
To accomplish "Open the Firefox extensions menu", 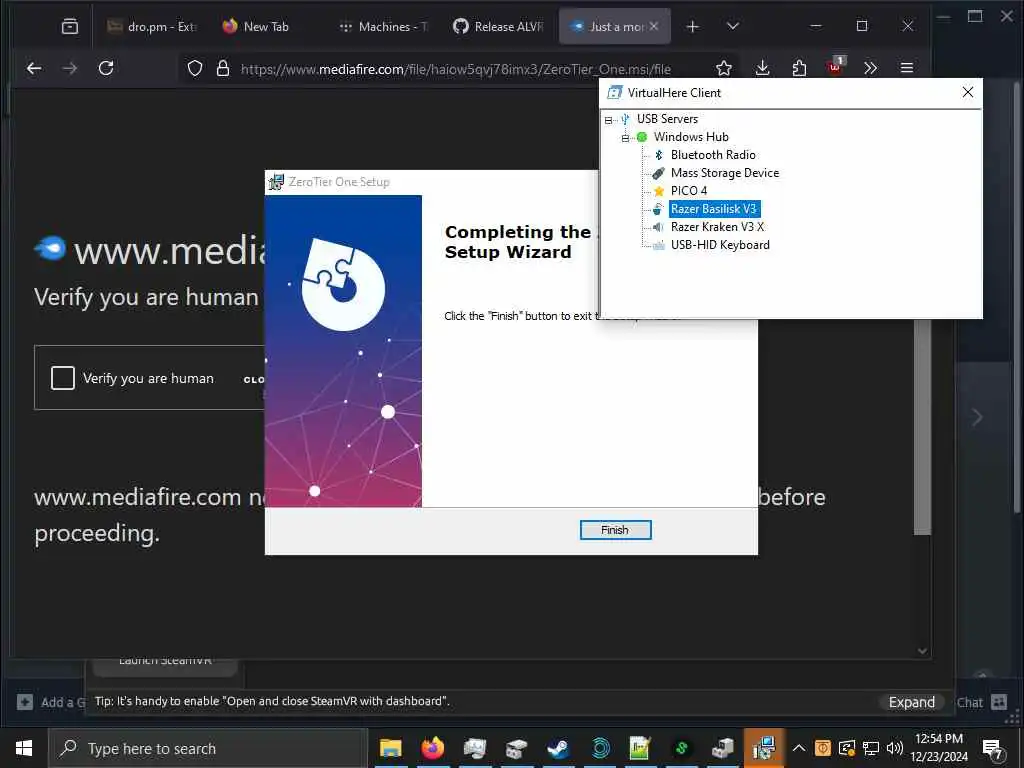I will click(799, 68).
